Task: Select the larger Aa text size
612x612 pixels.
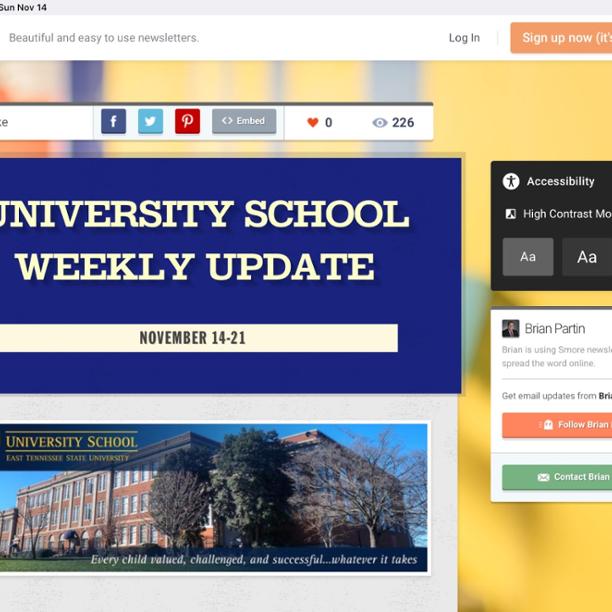Action: [586, 257]
